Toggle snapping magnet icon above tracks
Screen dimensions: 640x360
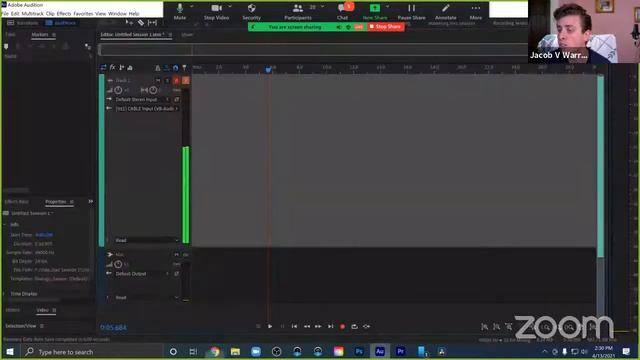pyautogui.click(x=176, y=68)
